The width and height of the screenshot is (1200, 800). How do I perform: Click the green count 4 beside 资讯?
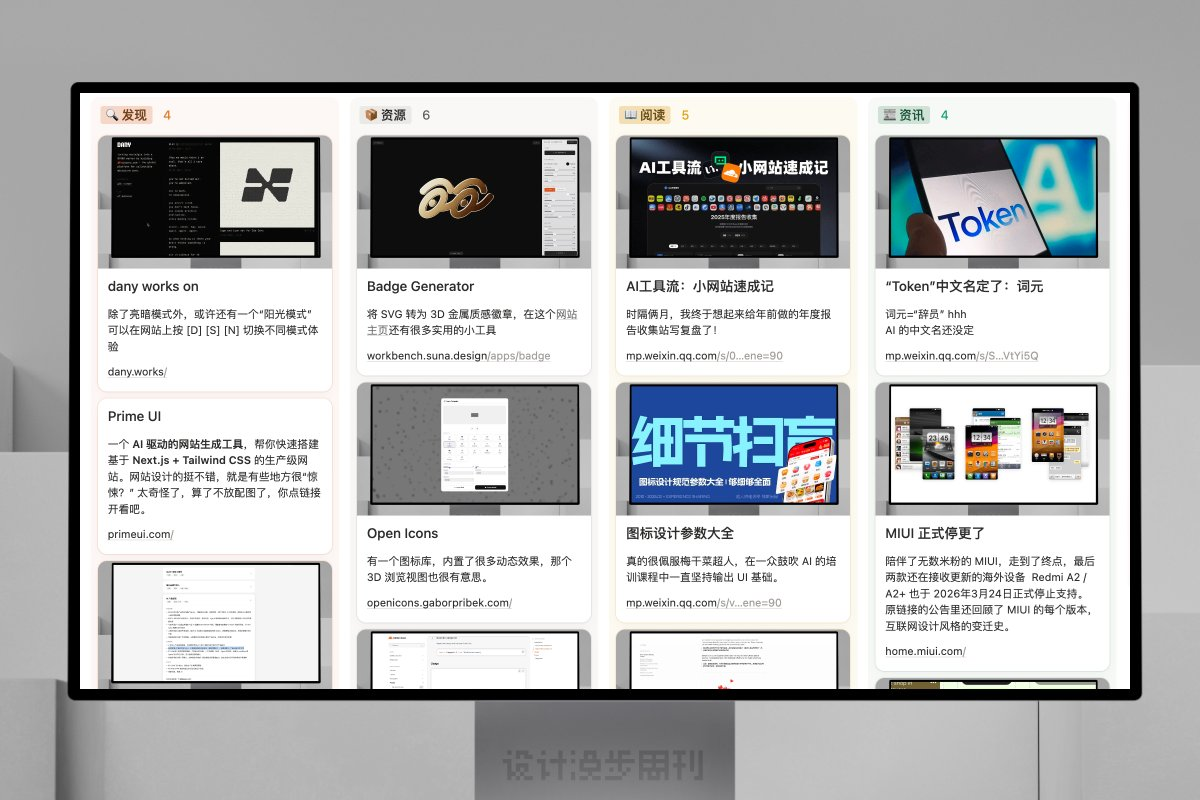944,115
